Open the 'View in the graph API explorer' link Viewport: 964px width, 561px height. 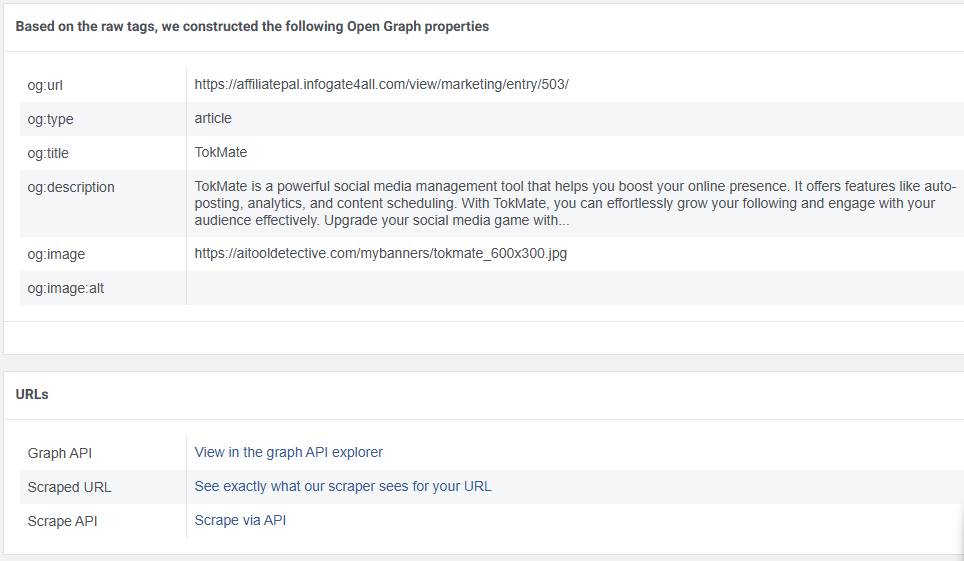(288, 452)
